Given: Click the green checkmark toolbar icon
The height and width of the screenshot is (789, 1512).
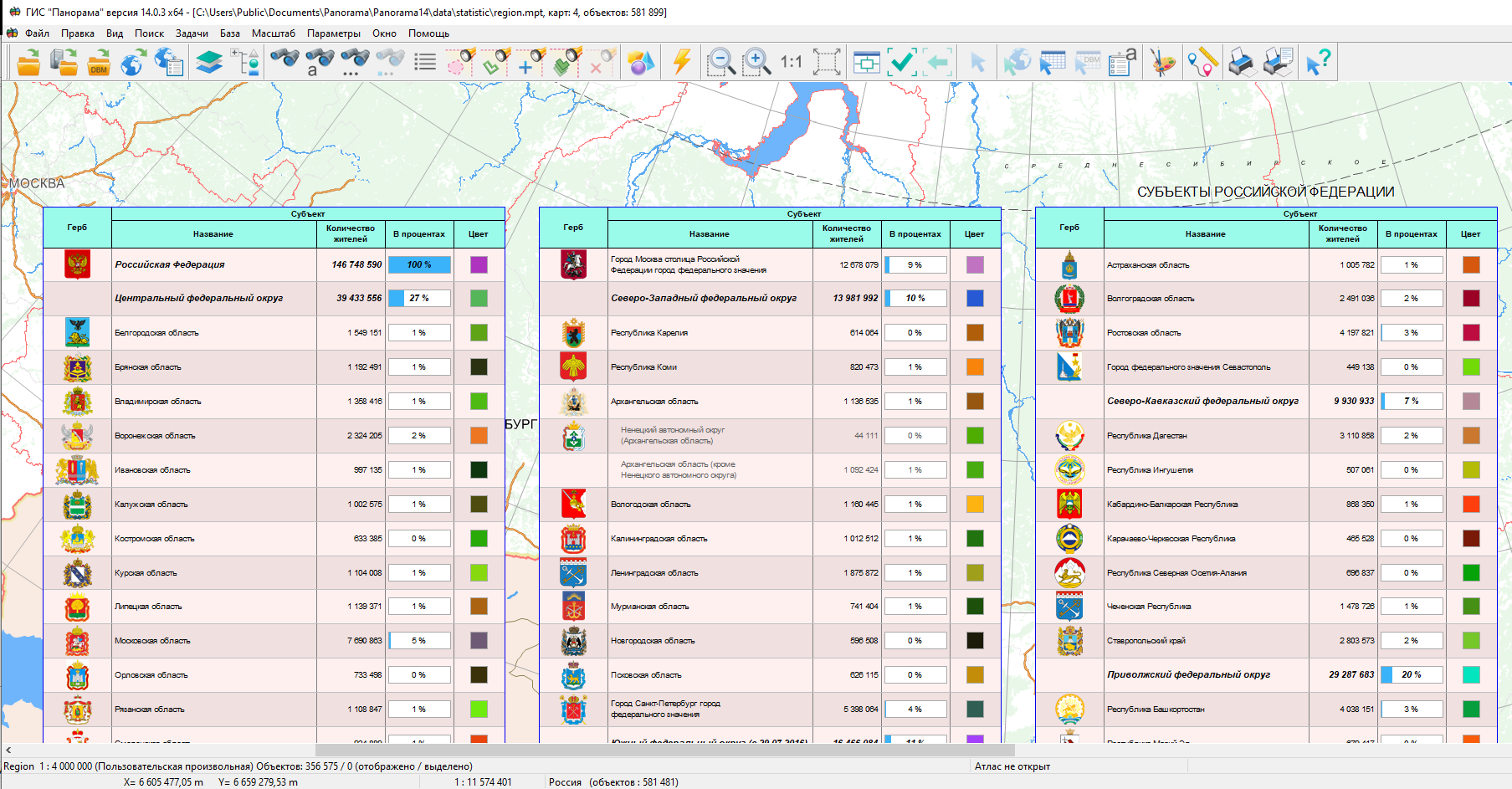Looking at the screenshot, I should pos(902,63).
